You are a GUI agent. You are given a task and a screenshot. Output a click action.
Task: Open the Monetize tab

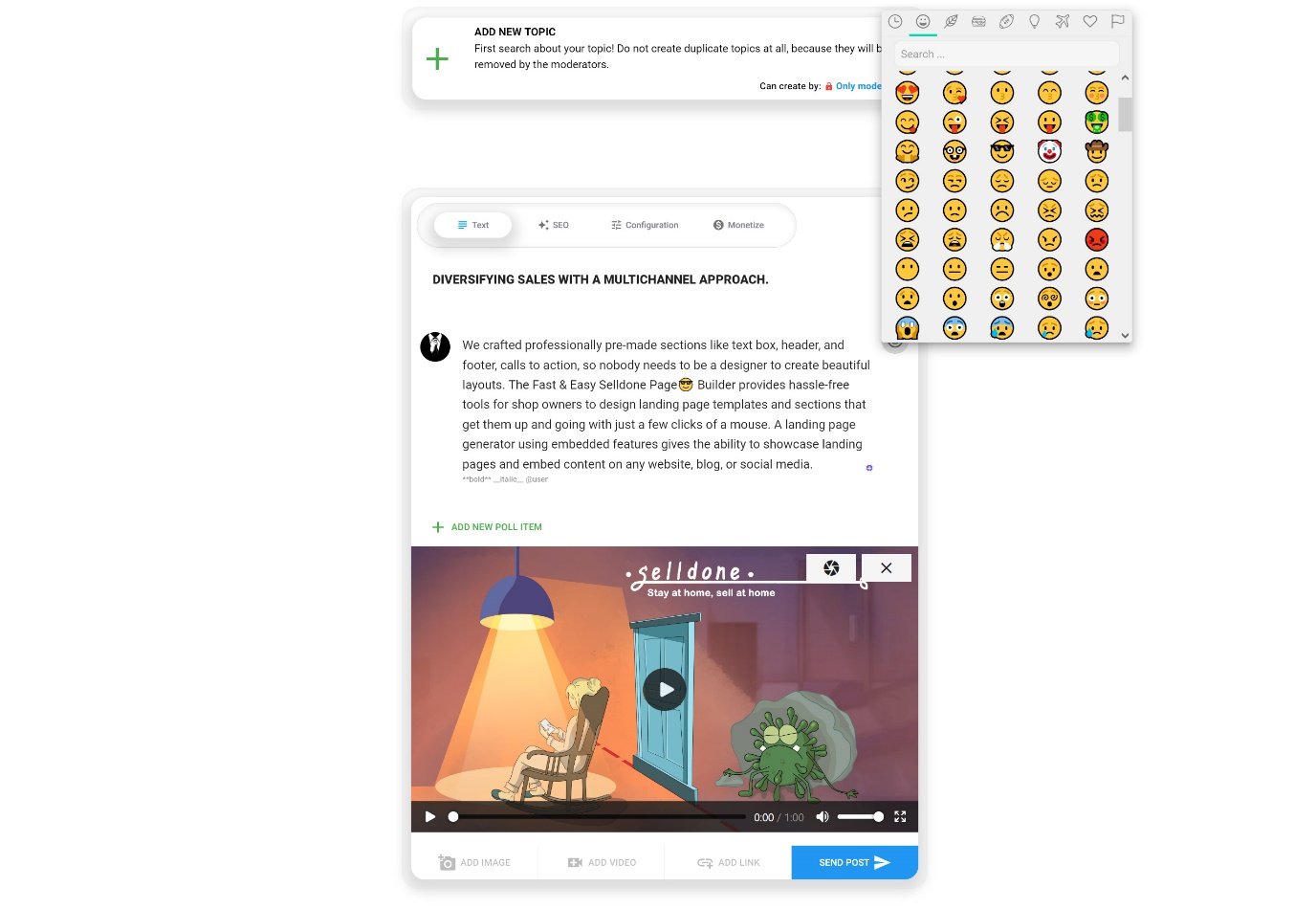click(738, 225)
